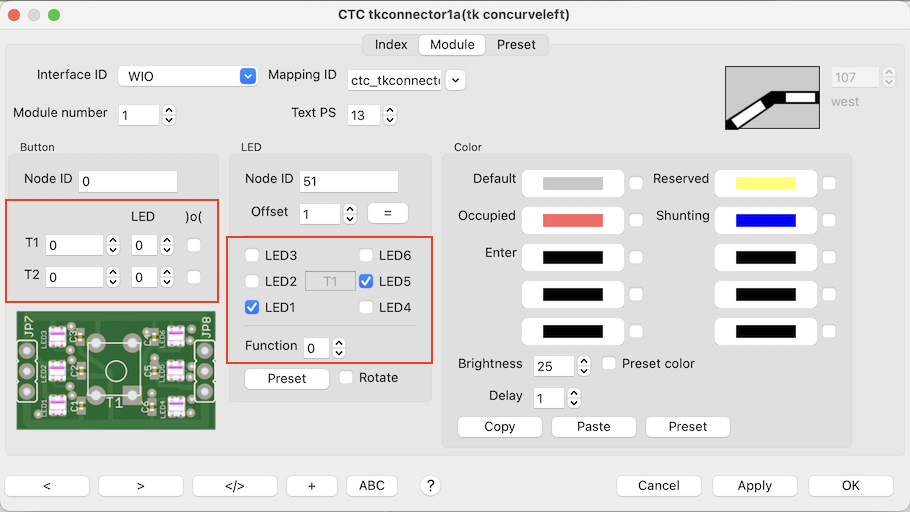
Task: Click the circuit board module image
Action: 116,370
